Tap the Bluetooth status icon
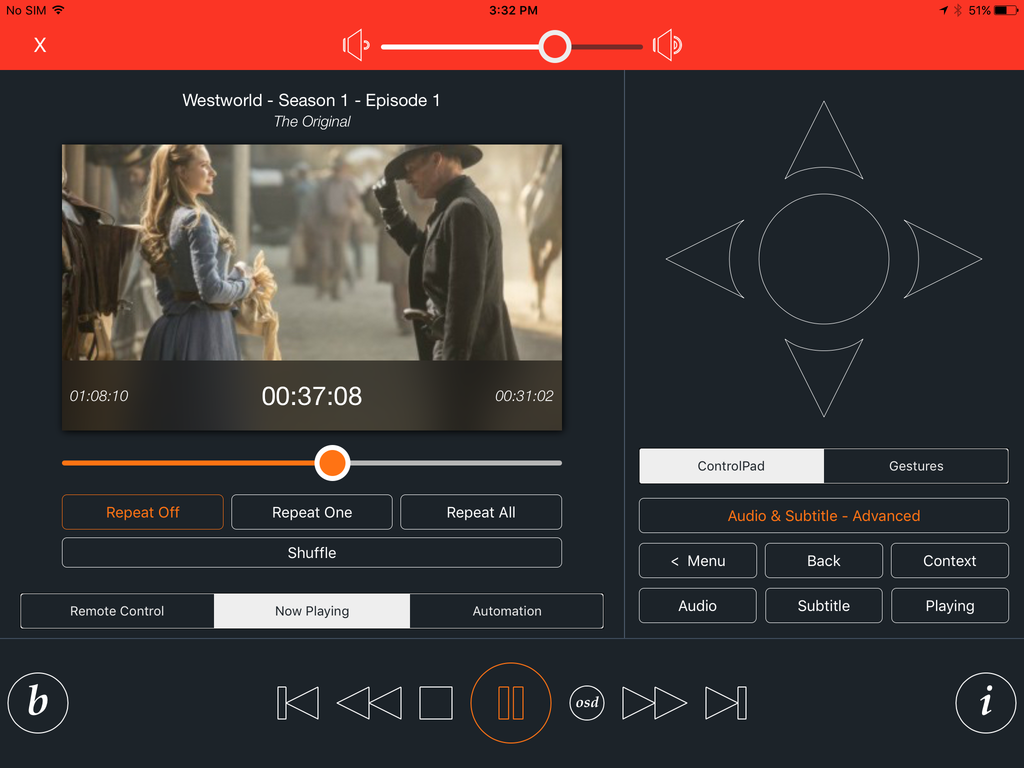Screen dimensions: 1024x768 tap(957, 10)
